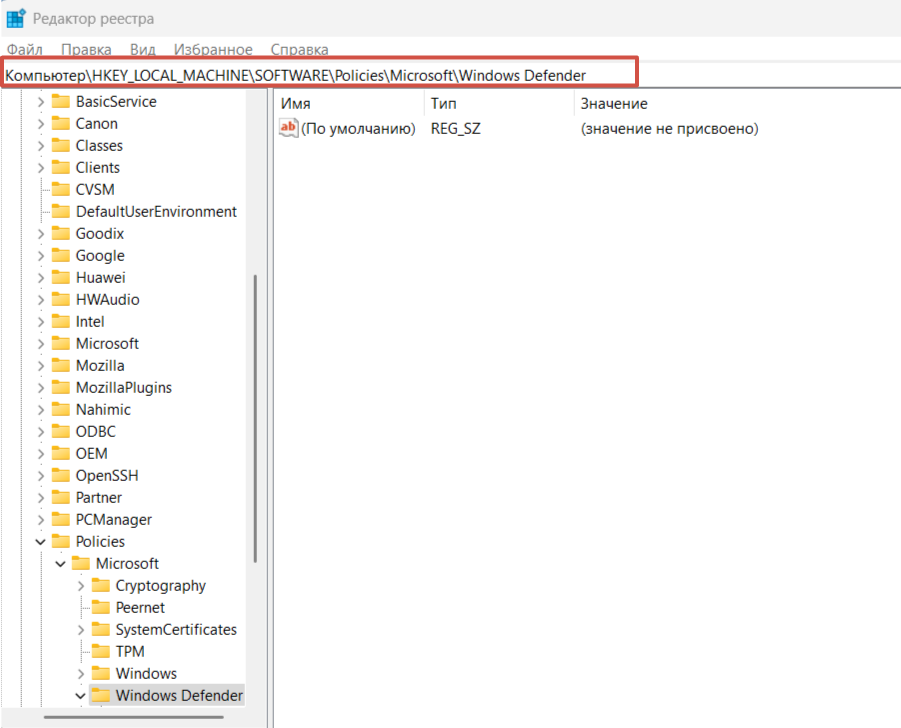
Task: Select the Windows Defender key
Action: 179,695
